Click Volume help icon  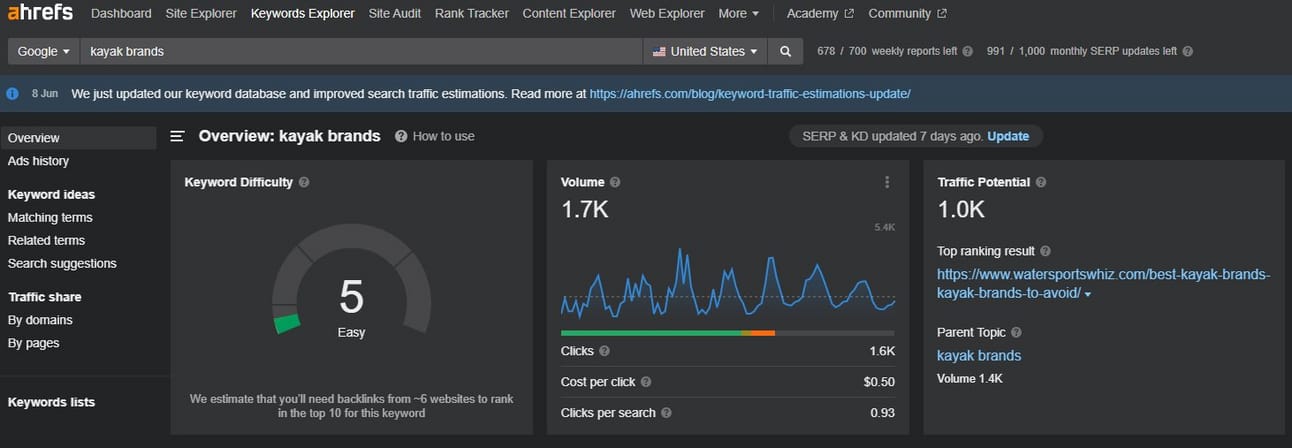click(x=615, y=182)
